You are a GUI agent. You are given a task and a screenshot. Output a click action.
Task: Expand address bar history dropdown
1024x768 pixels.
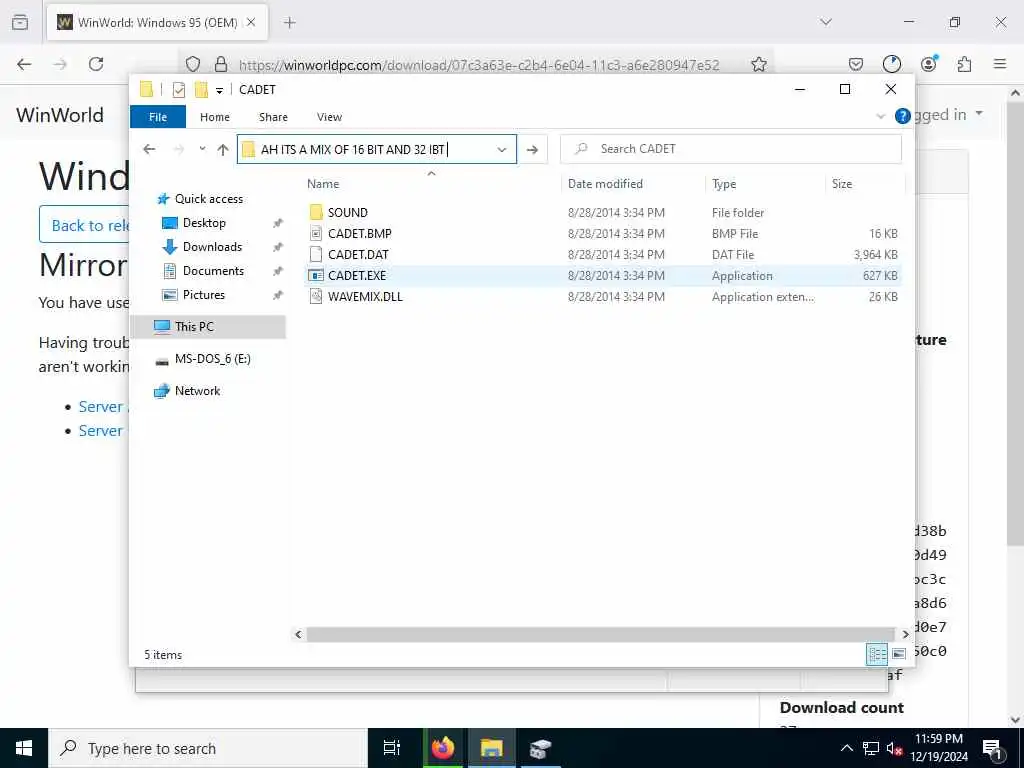502,150
